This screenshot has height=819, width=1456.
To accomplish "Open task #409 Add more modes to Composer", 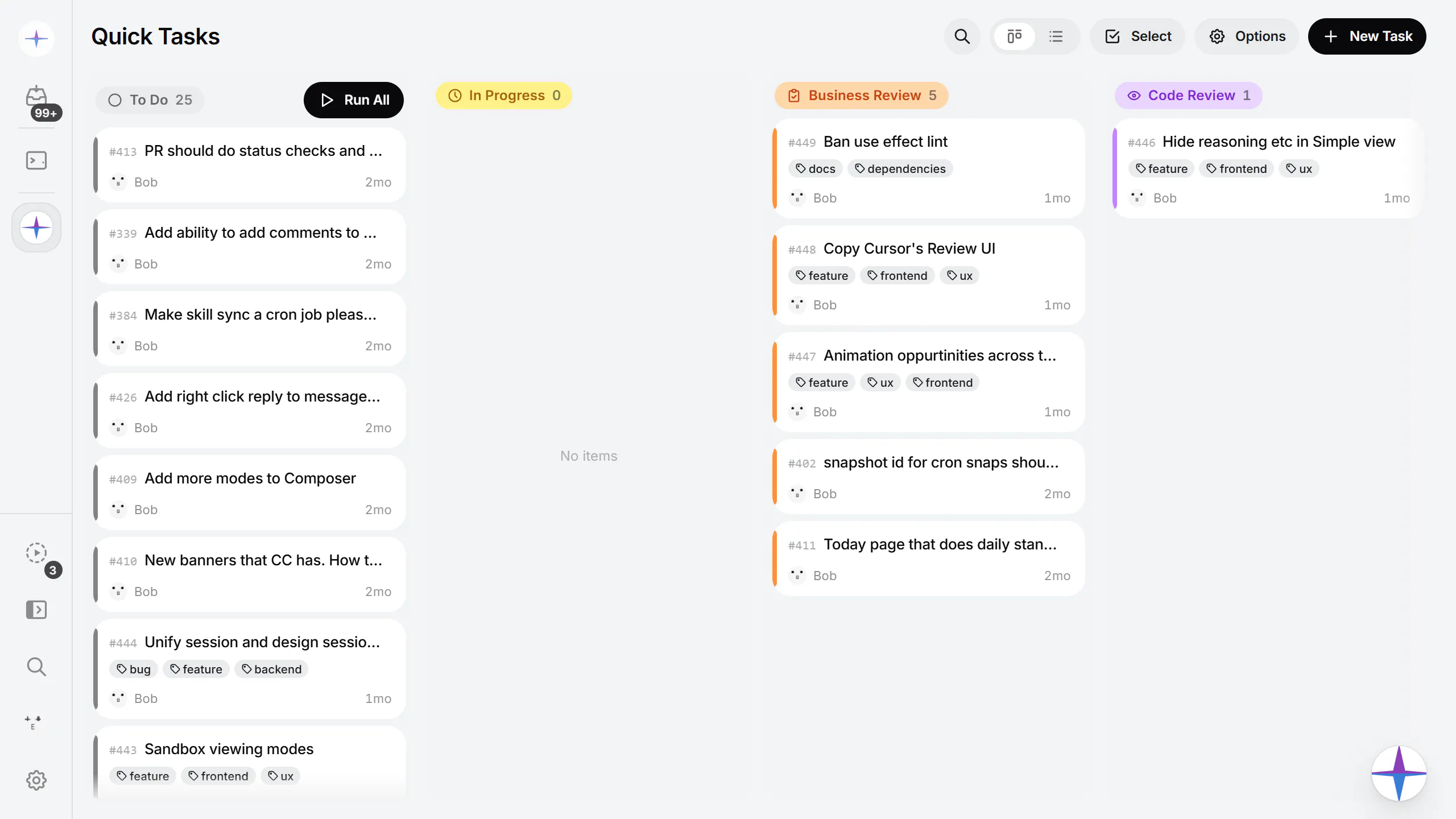I will tap(250, 493).
